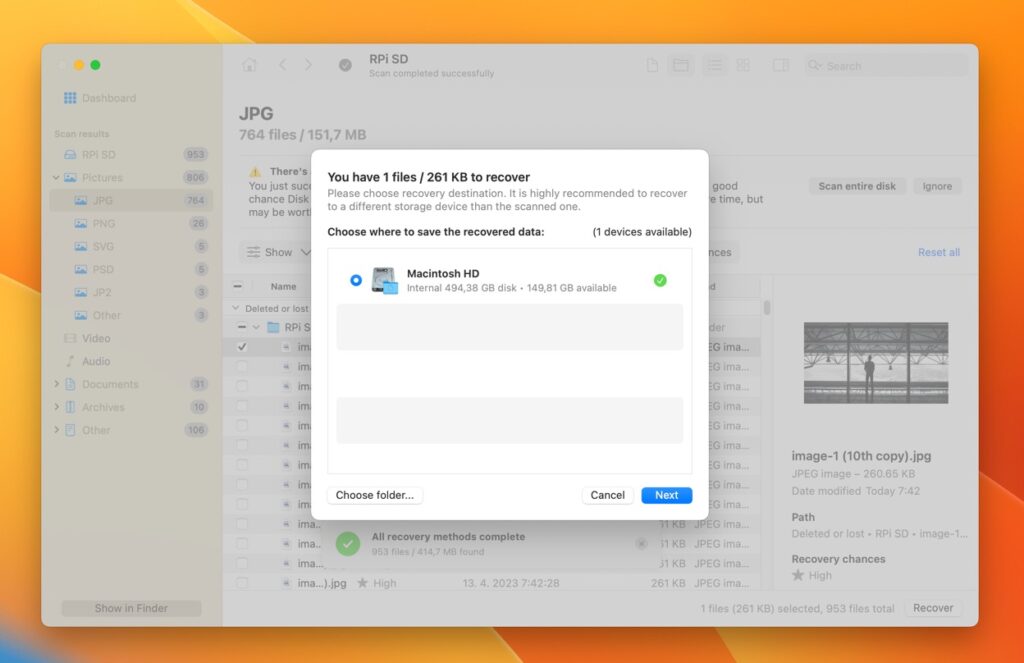Click the file list vertical scrollbar
1024x663 pixels.
[x=767, y=308]
